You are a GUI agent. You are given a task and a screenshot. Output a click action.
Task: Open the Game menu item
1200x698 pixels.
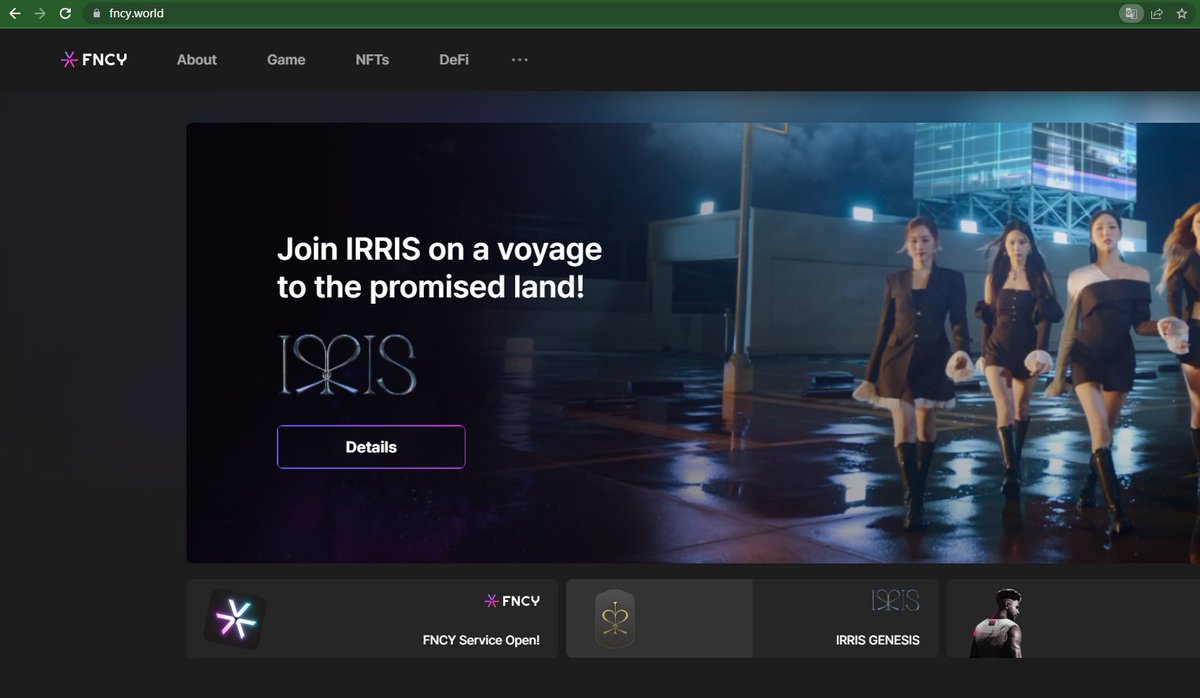pos(286,60)
